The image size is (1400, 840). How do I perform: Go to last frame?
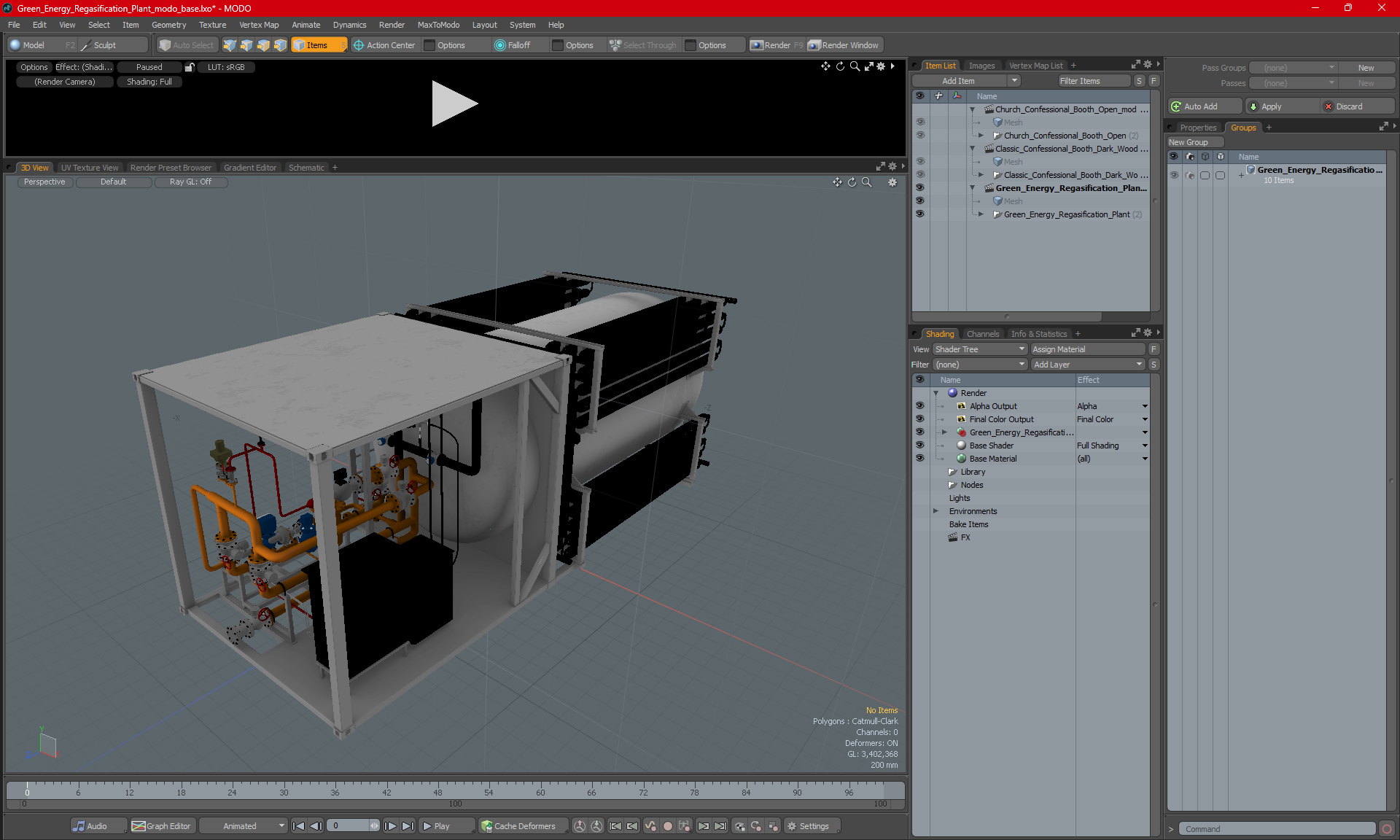tap(408, 826)
